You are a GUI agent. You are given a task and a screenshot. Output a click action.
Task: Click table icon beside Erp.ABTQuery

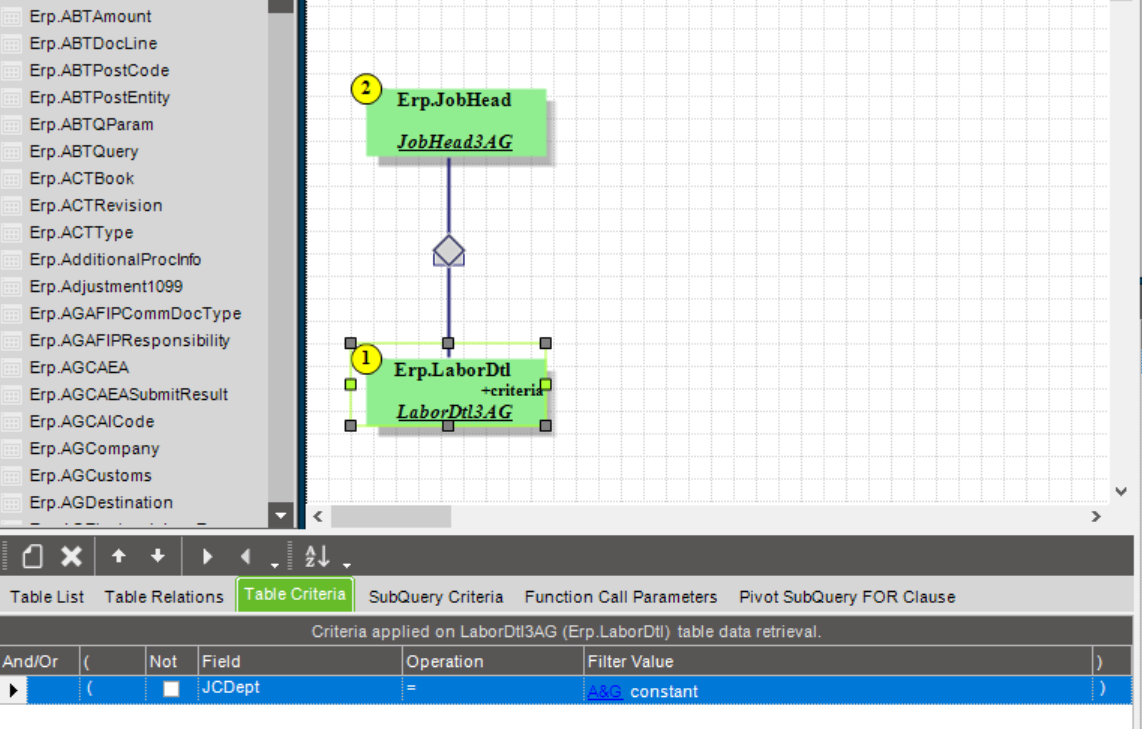coord(11,152)
